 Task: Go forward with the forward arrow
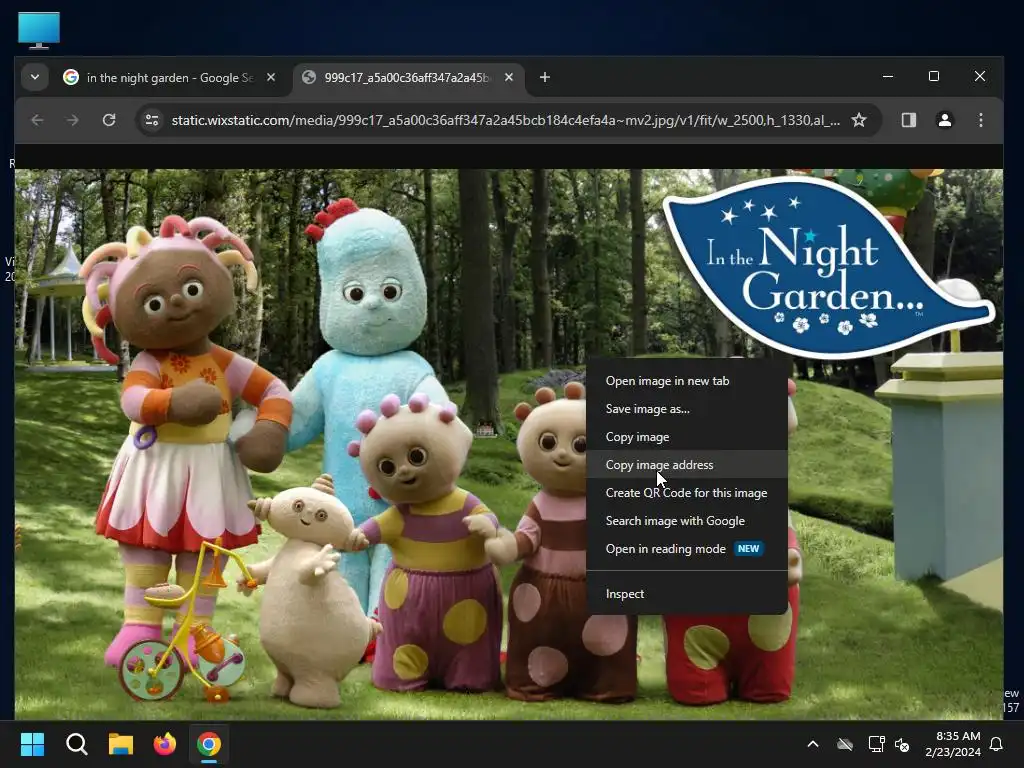(72, 120)
